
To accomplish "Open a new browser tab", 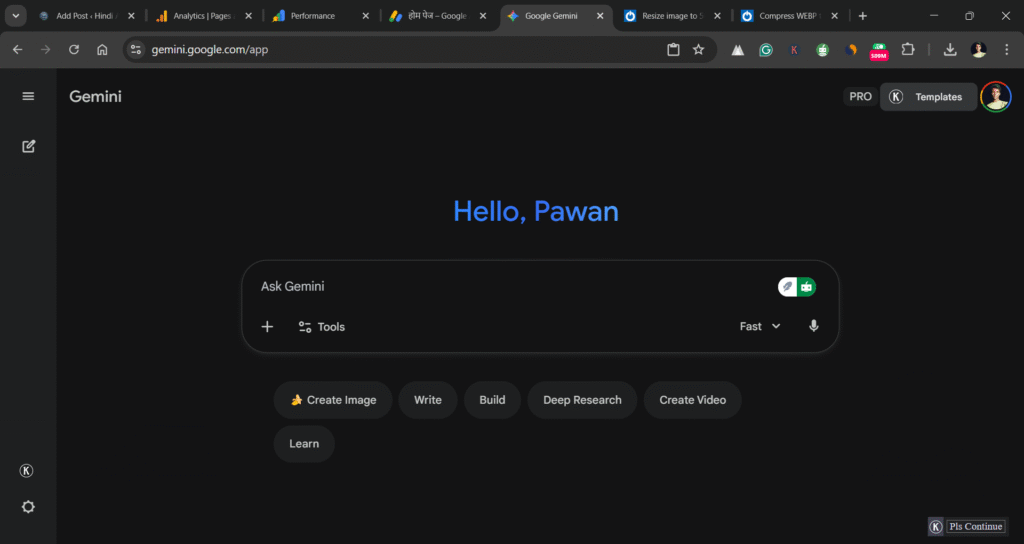I will click(863, 16).
